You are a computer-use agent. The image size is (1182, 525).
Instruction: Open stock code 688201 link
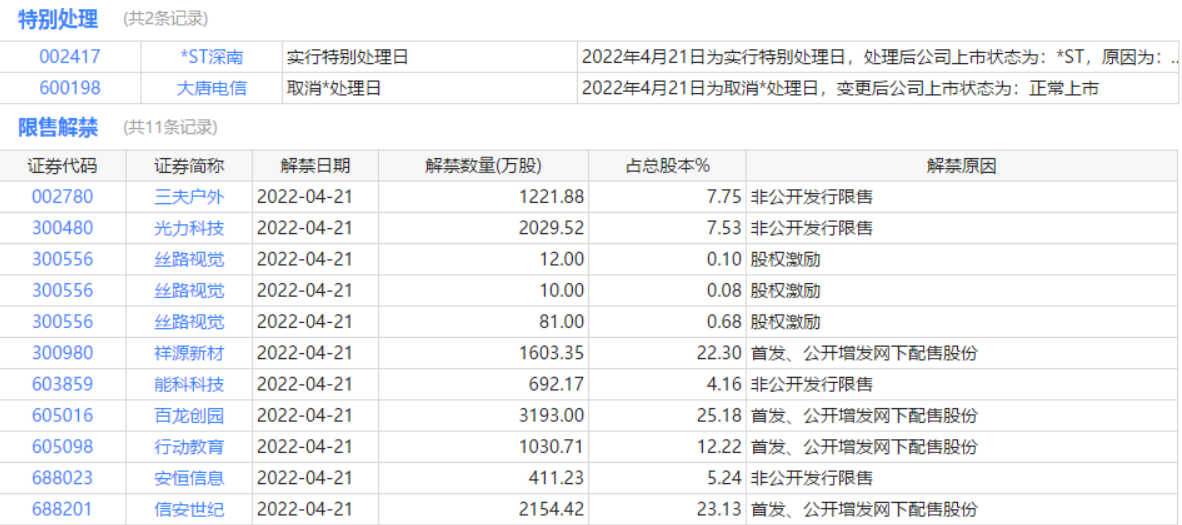tap(63, 509)
